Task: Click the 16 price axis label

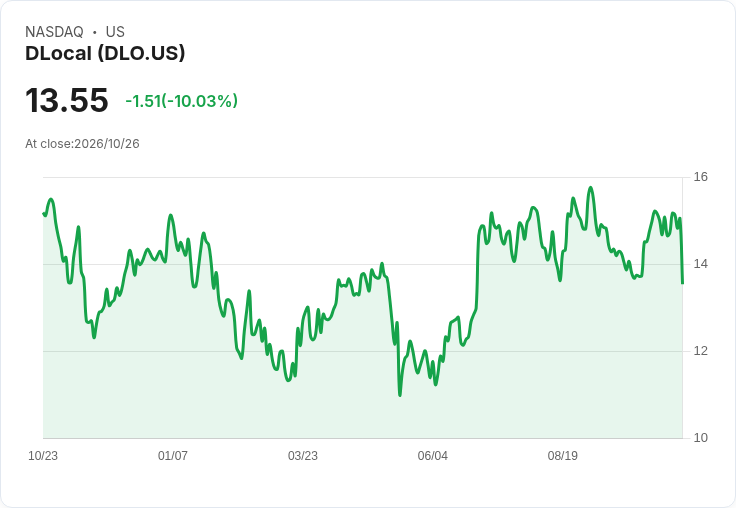Action: tap(700, 177)
